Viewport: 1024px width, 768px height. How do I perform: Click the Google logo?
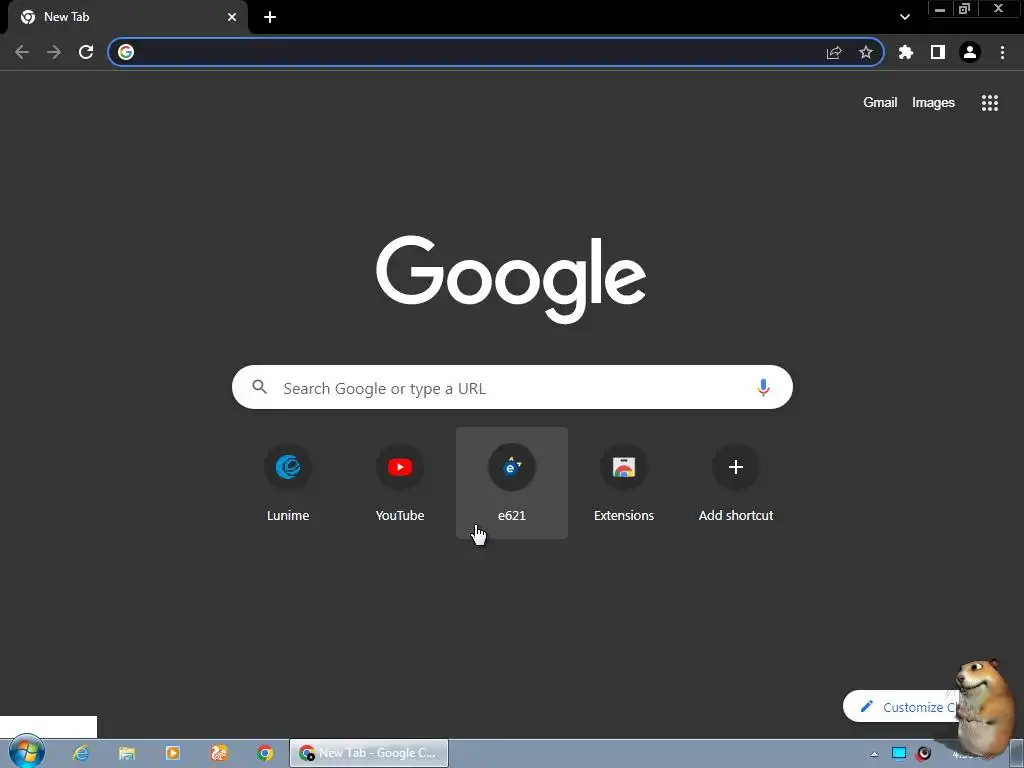click(511, 279)
